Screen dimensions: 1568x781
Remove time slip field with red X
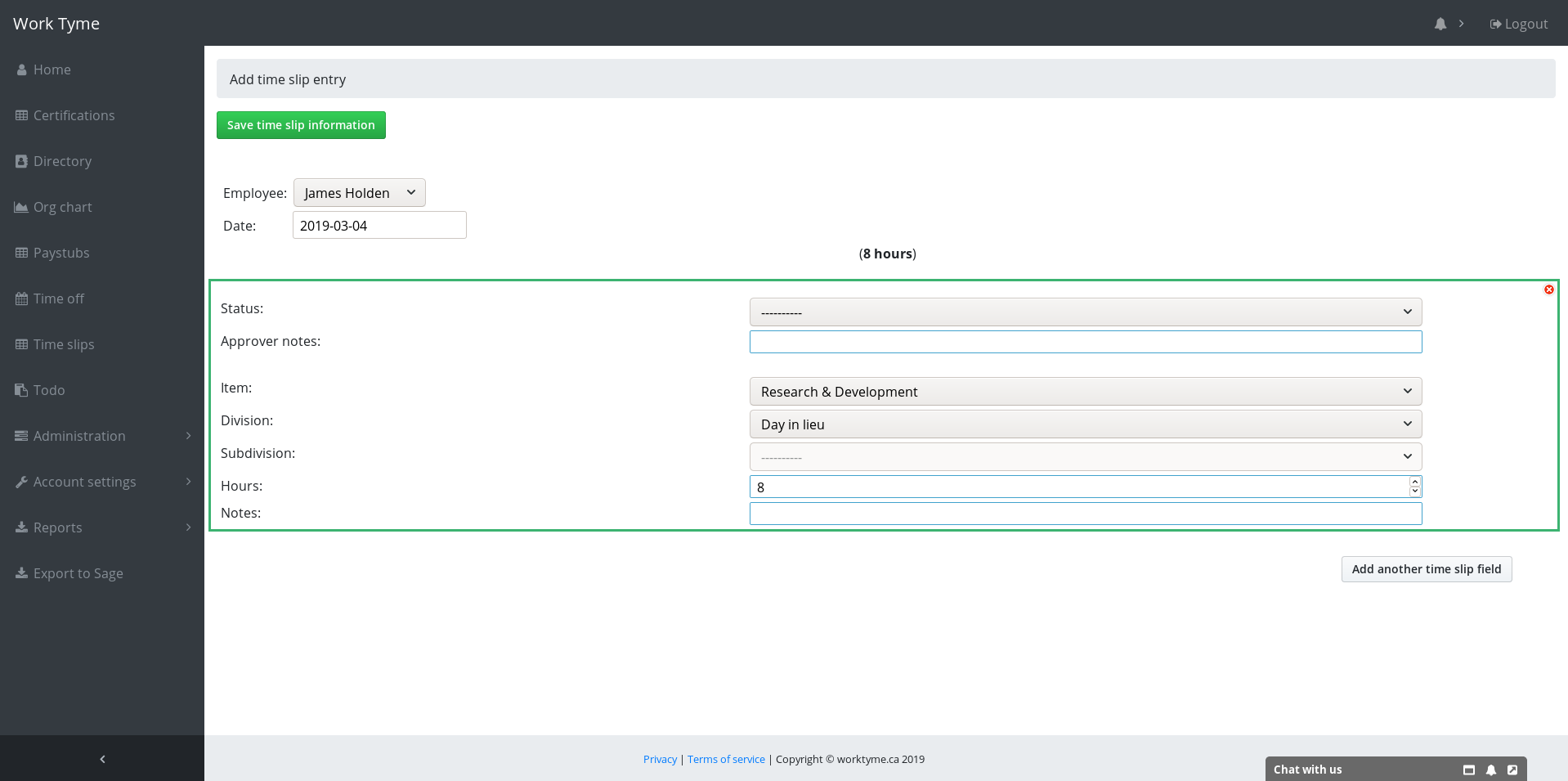(x=1548, y=290)
